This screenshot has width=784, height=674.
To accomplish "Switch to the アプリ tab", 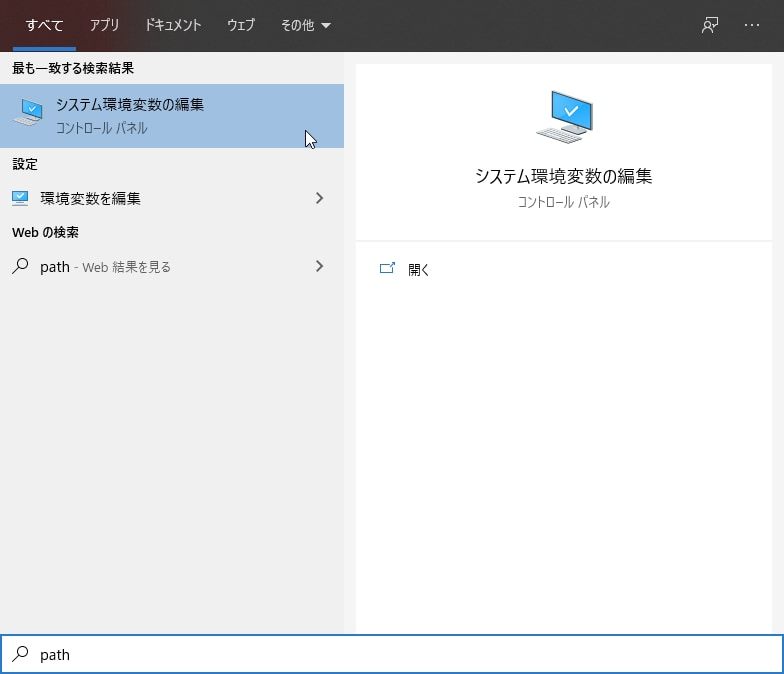I will tap(104, 25).
